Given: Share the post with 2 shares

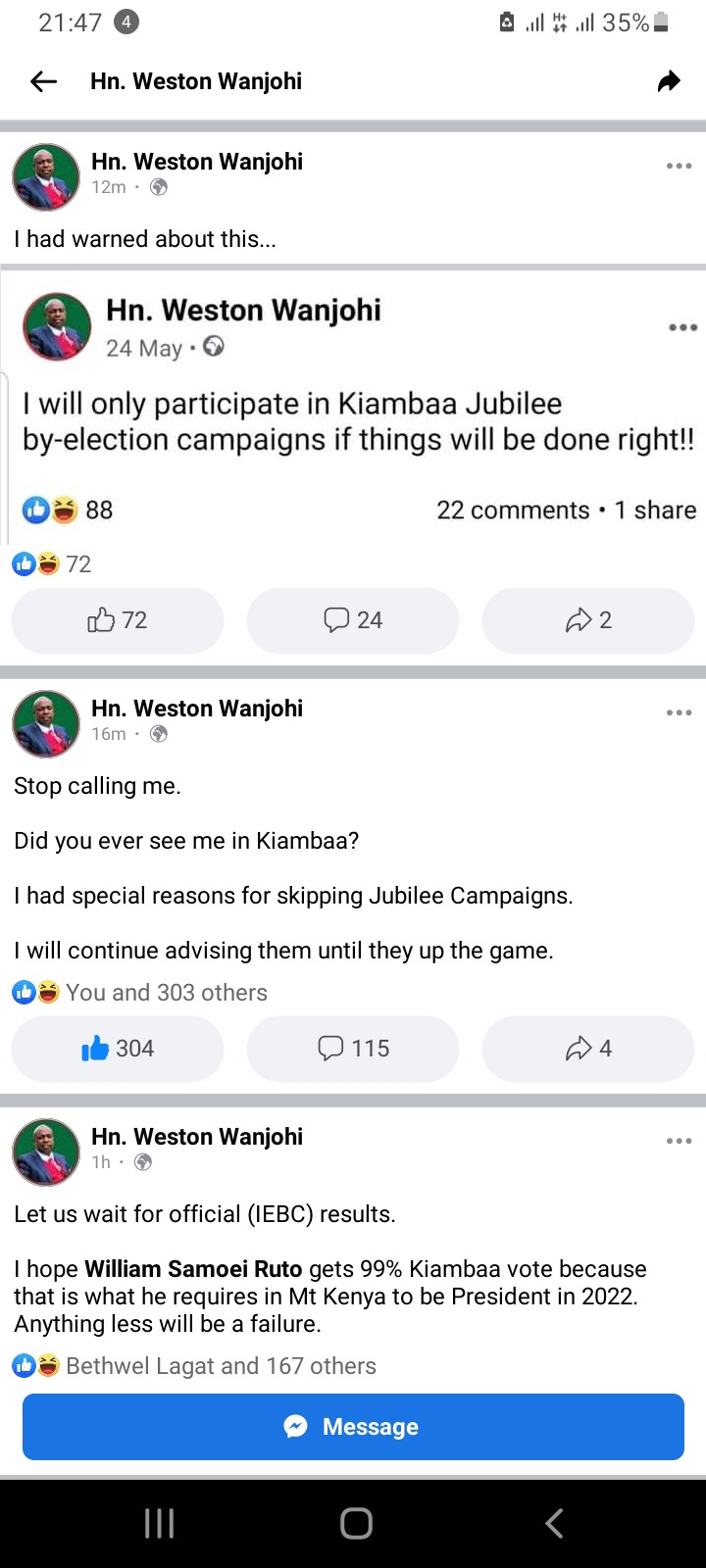Looking at the screenshot, I should (588, 620).
